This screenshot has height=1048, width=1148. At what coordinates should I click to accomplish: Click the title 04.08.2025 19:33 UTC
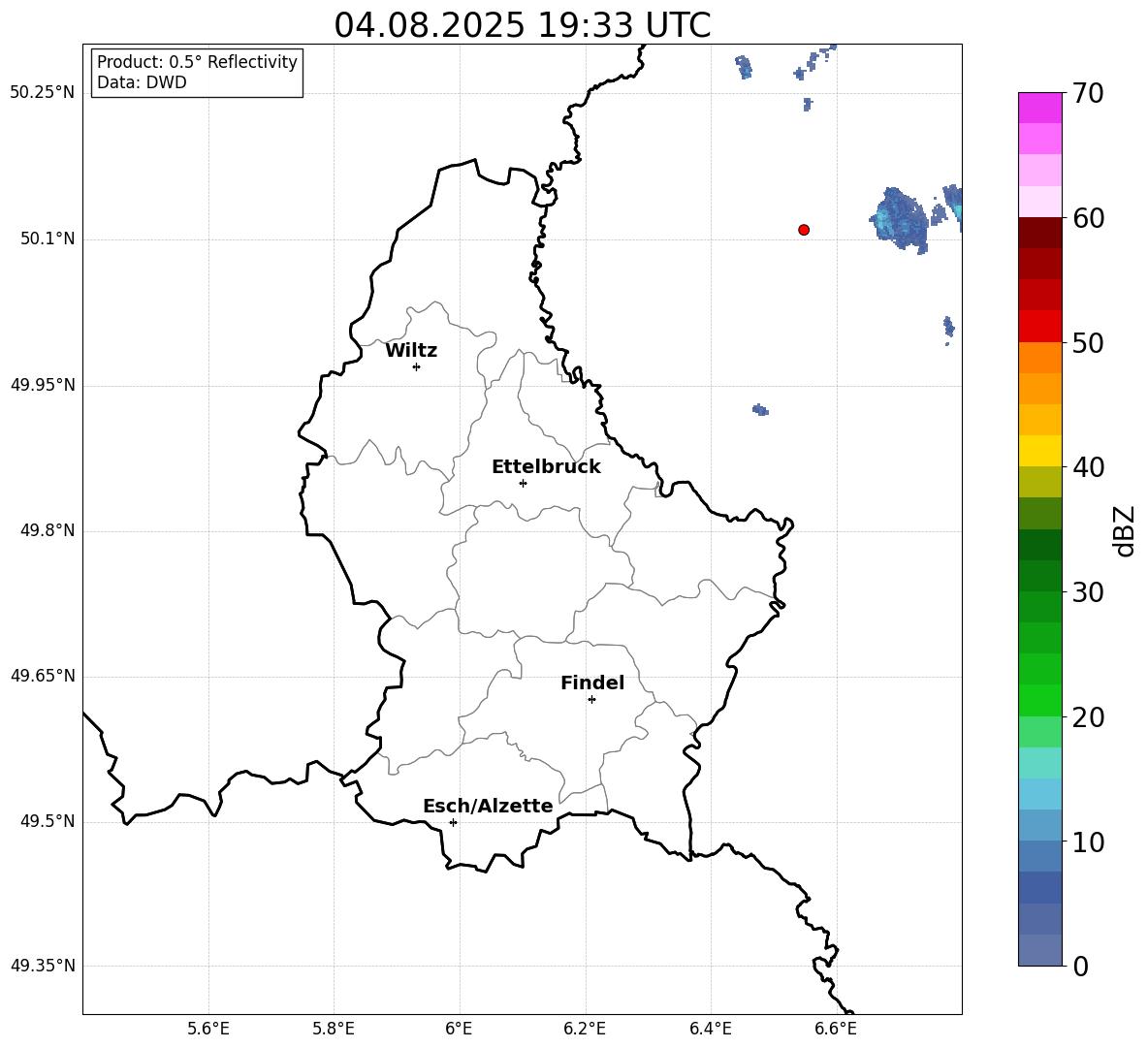pyautogui.click(x=522, y=25)
